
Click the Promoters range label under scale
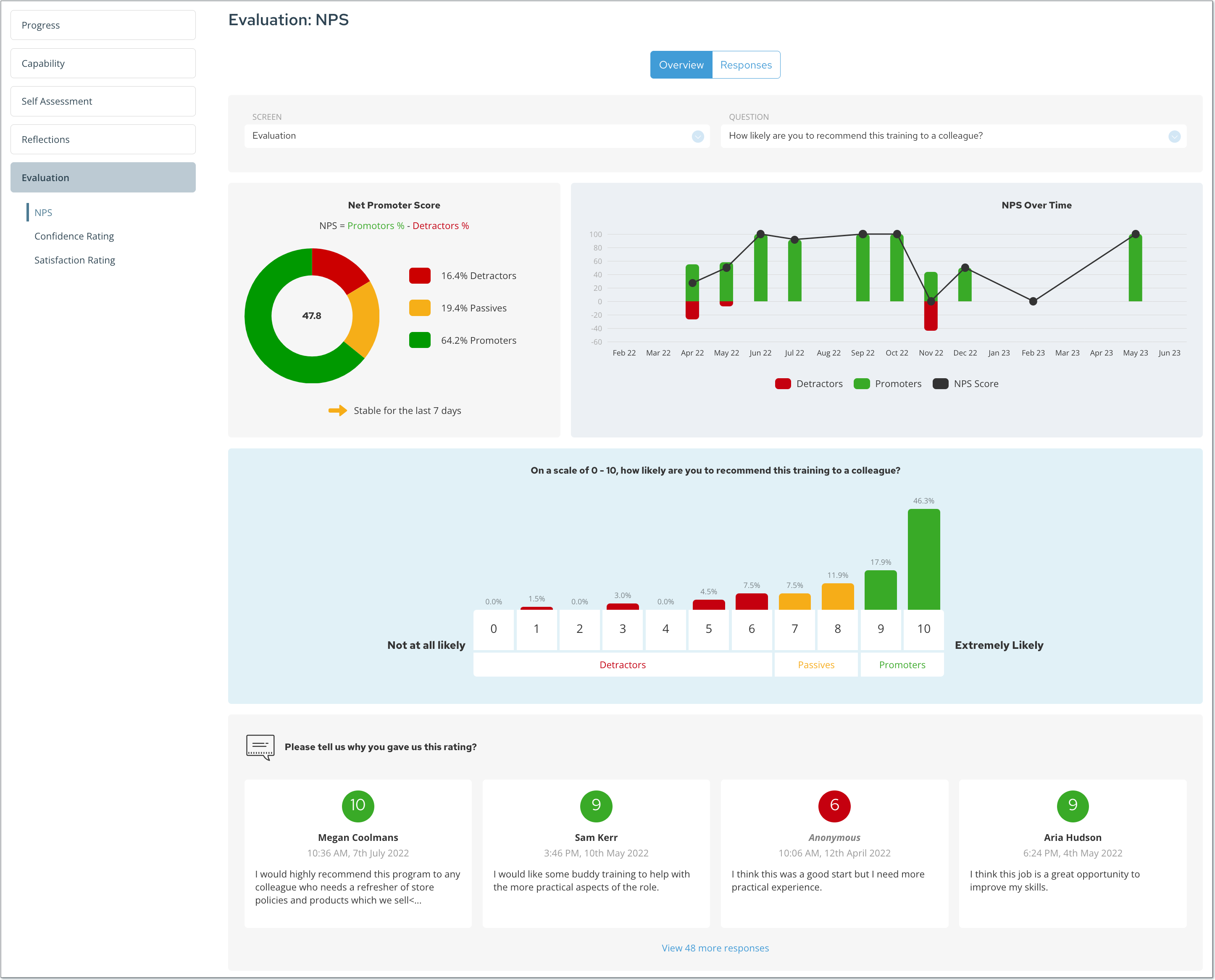(902, 664)
